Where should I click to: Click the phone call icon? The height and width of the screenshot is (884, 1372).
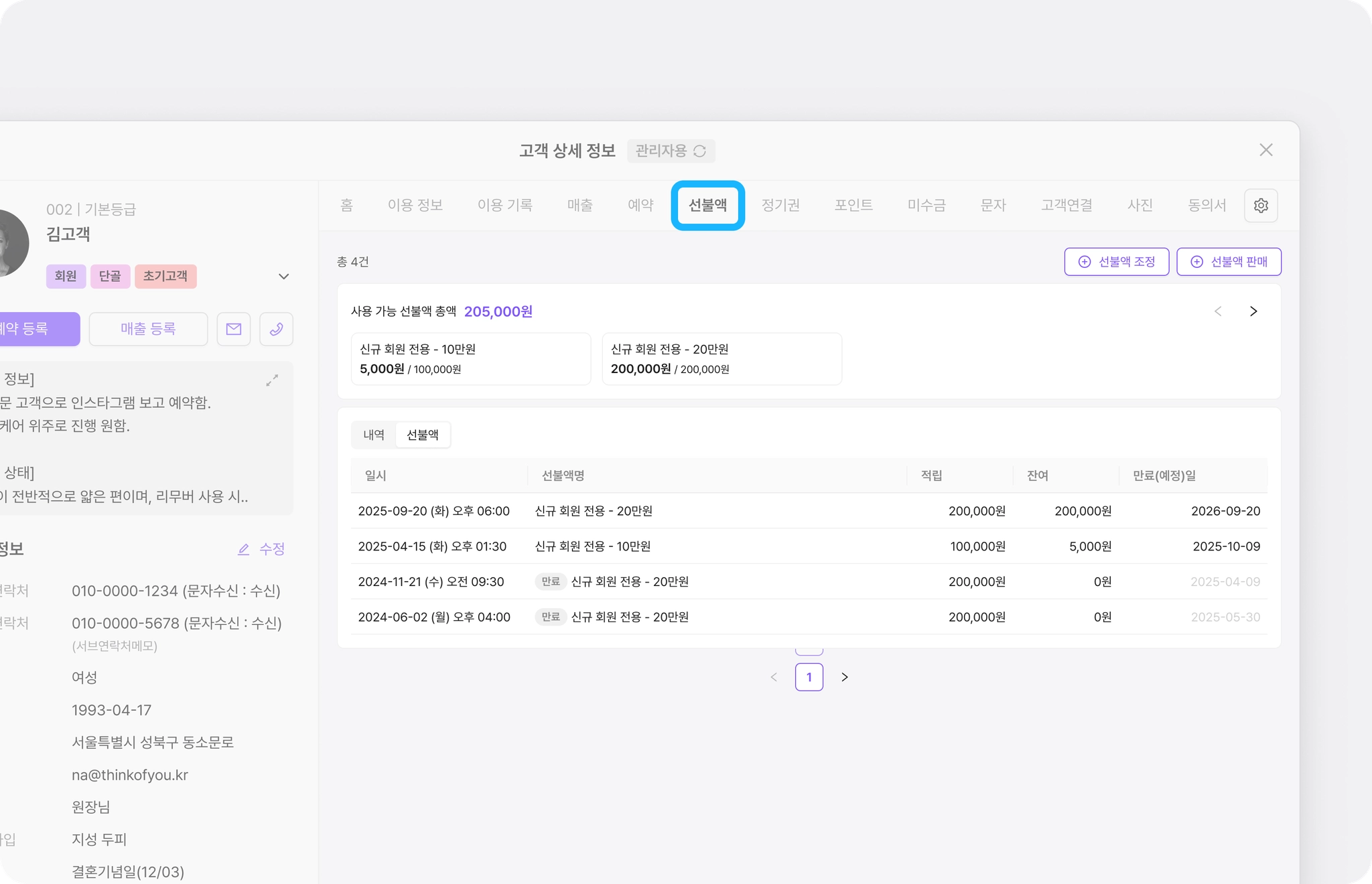[276, 329]
